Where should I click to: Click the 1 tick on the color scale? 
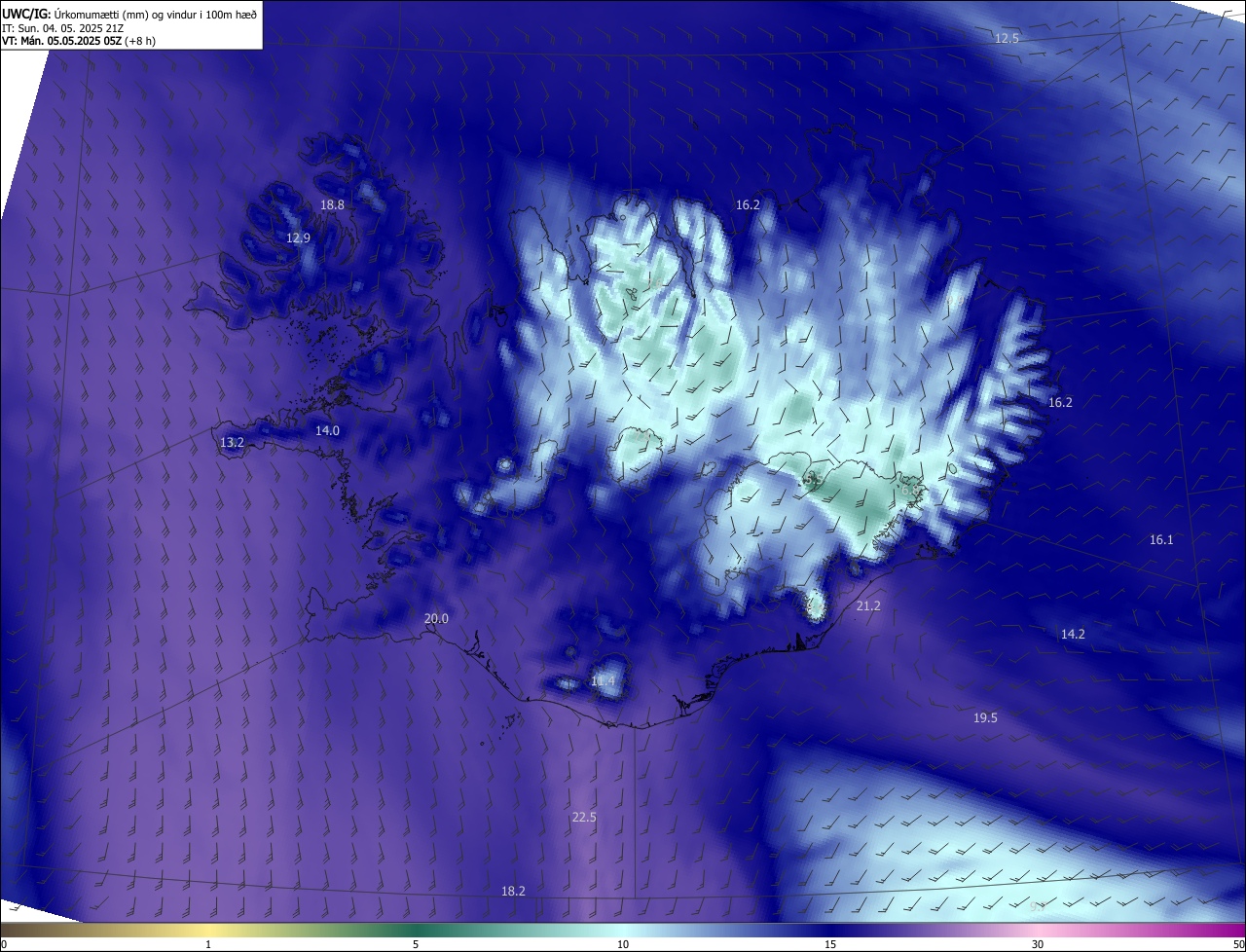[208, 944]
